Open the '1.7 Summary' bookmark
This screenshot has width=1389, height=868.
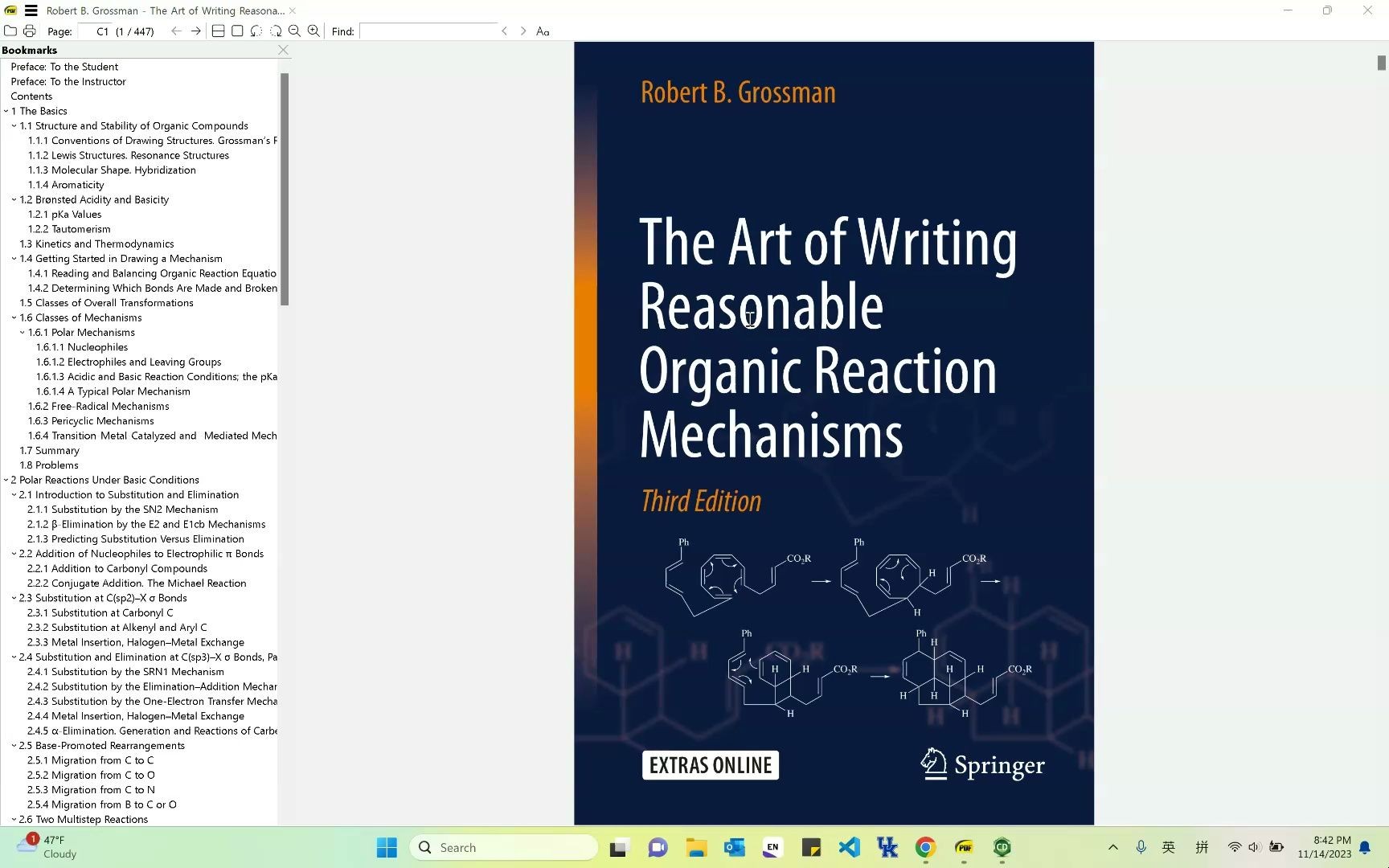[x=49, y=450]
